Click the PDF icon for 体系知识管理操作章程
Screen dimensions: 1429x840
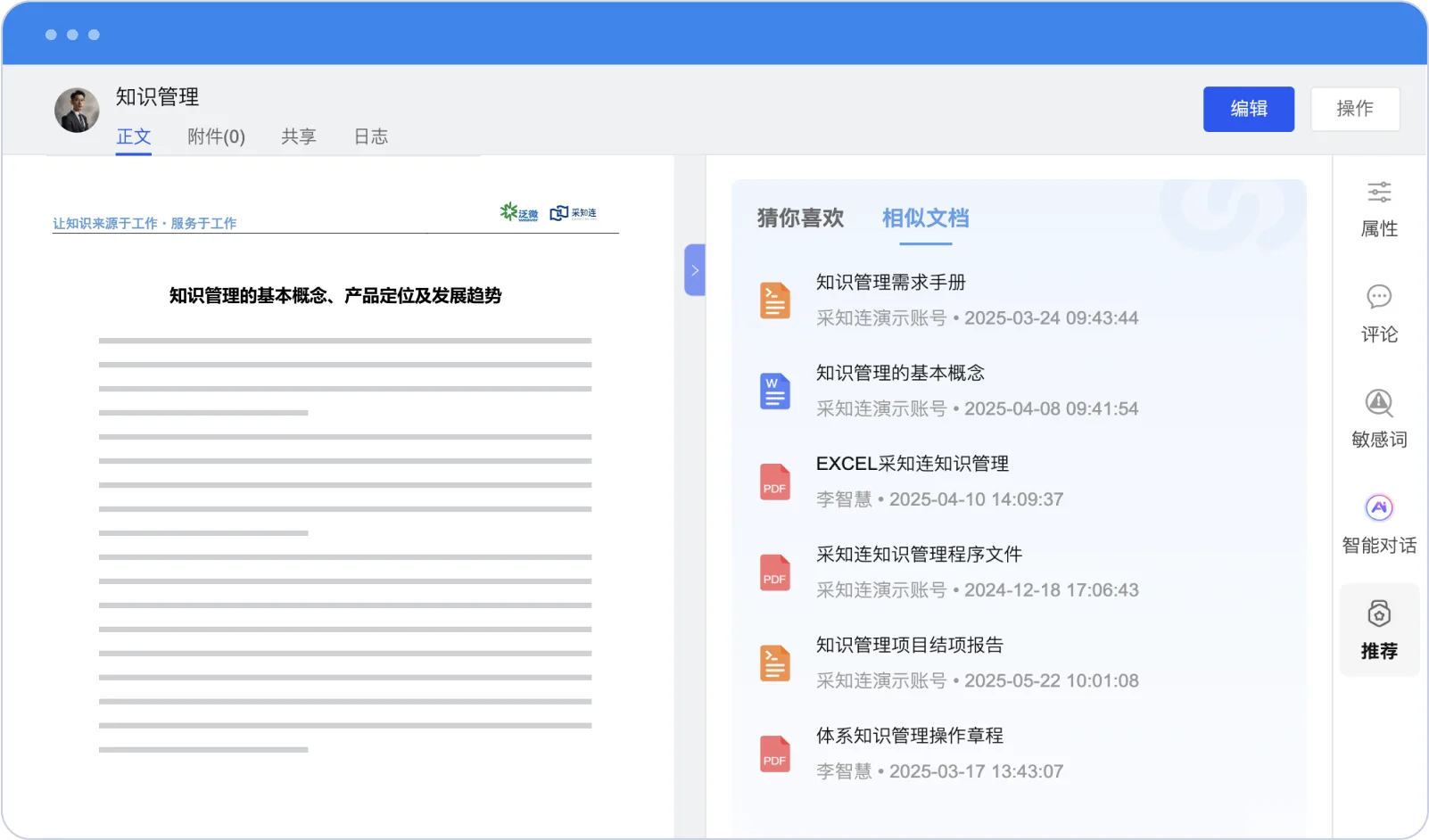[x=775, y=754]
